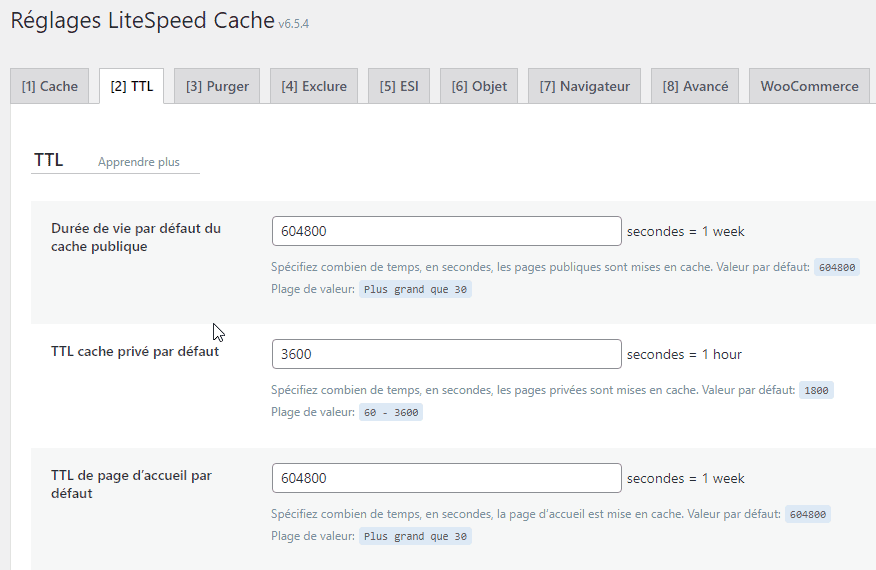876x570 pixels.
Task: Focus the homepage TTL input field
Action: click(x=446, y=478)
